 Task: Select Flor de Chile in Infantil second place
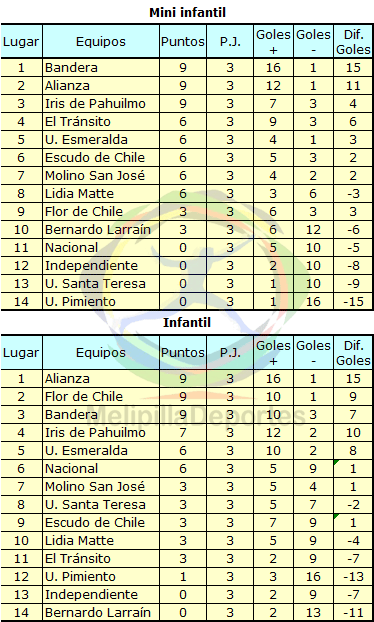click(84, 396)
